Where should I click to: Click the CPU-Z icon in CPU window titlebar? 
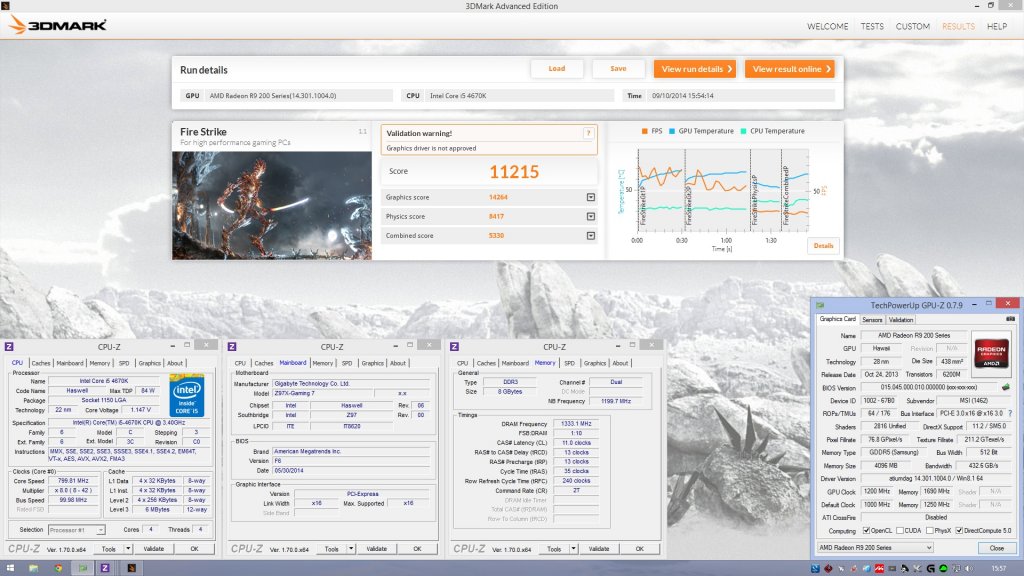tap(9, 347)
